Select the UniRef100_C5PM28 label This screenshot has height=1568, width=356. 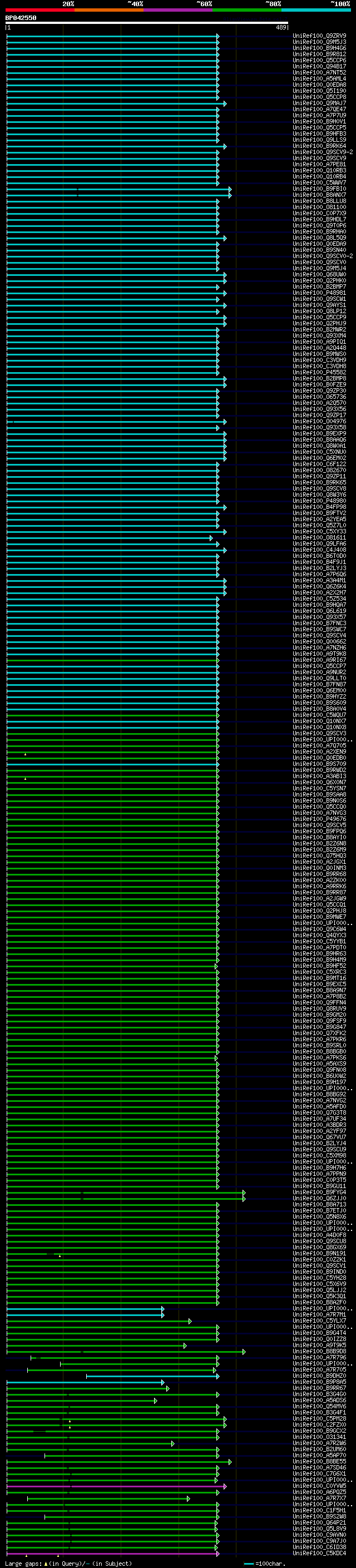click(319, 1419)
